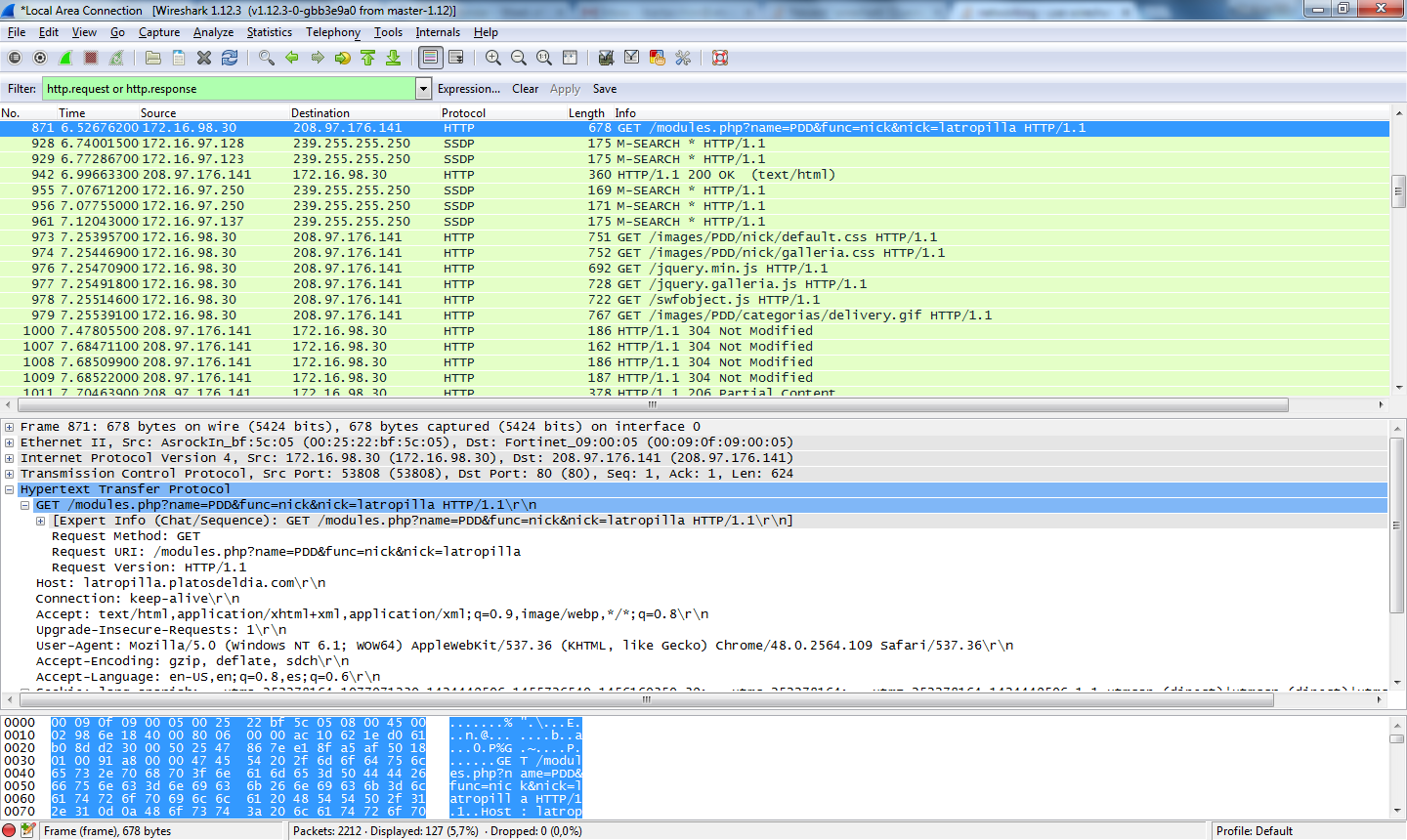Image resolution: width=1407 pixels, height=840 pixels.
Task: Click the Expression... button
Action: (469, 89)
